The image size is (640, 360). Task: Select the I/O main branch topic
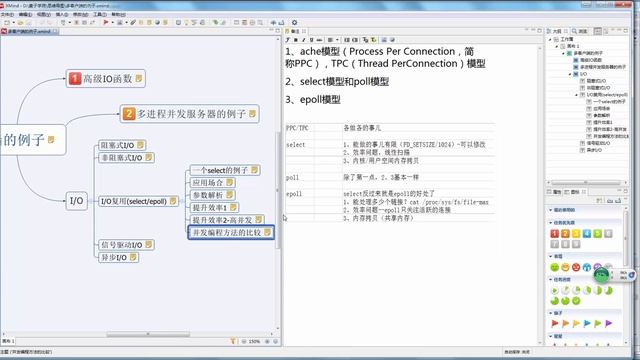[77, 201]
